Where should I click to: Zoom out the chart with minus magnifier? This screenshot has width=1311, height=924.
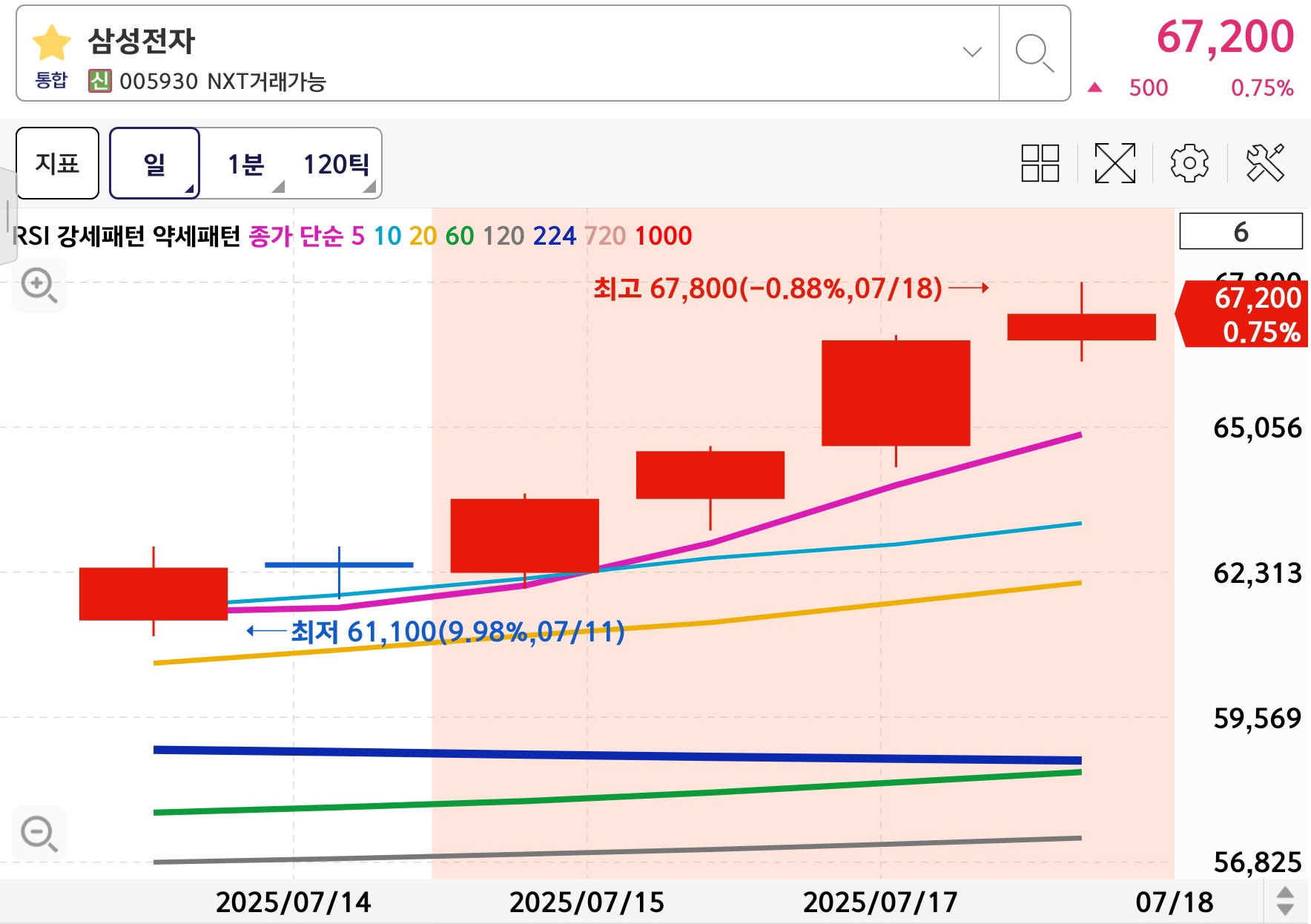(x=39, y=834)
